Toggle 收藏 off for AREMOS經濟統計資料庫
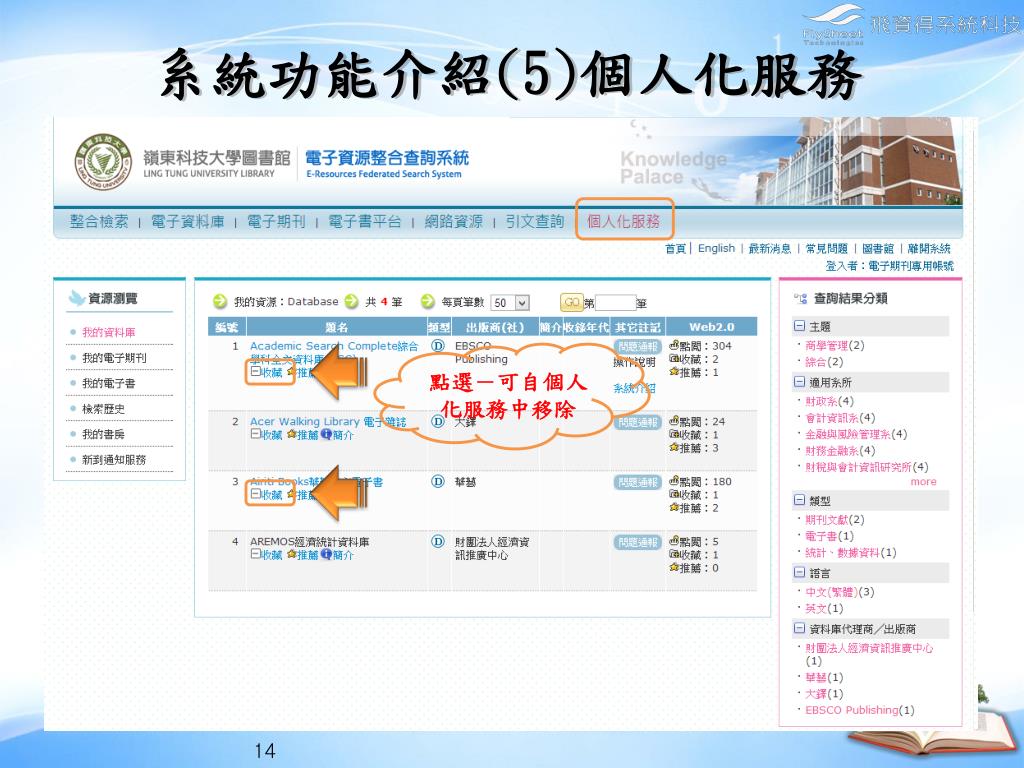 tap(266, 554)
